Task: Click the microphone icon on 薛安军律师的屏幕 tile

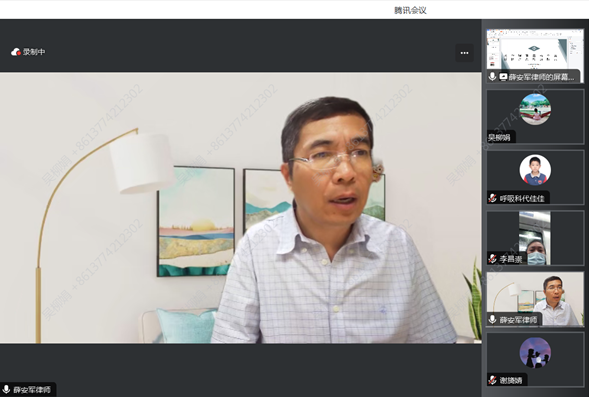Action: click(492, 77)
